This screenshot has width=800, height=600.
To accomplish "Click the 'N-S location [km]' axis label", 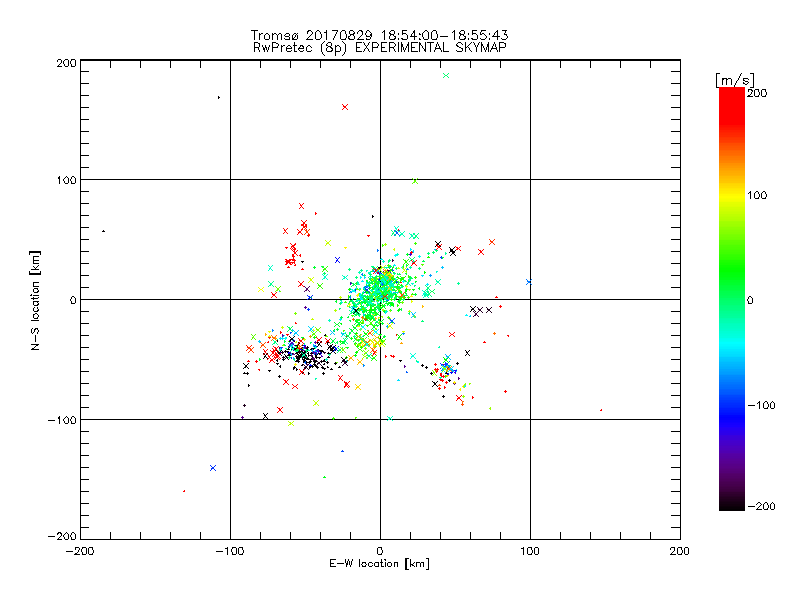I will click(35, 300).
